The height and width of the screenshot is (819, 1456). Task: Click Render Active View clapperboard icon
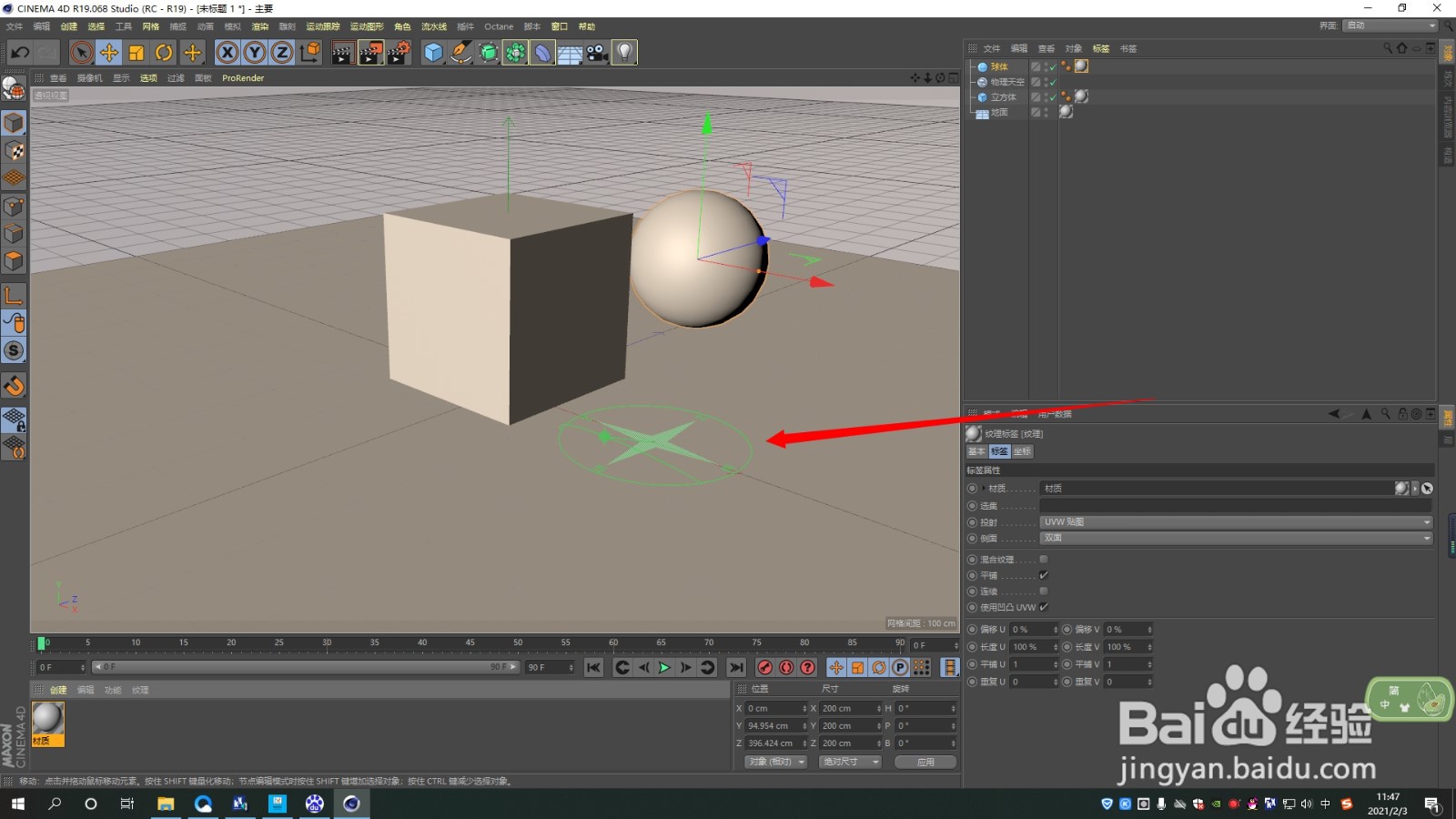pos(342,53)
